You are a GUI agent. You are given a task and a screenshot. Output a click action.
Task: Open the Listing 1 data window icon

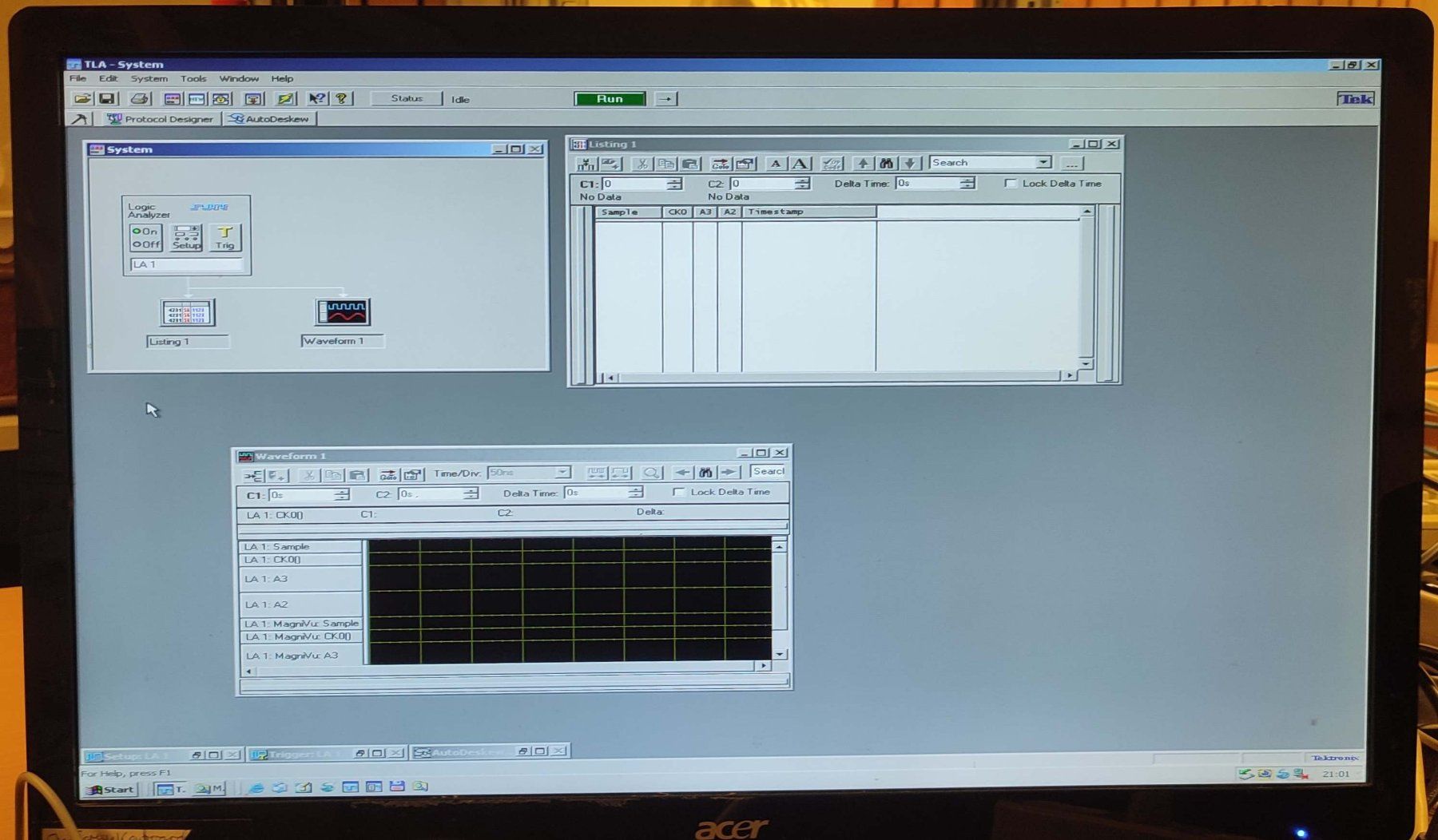tap(188, 312)
